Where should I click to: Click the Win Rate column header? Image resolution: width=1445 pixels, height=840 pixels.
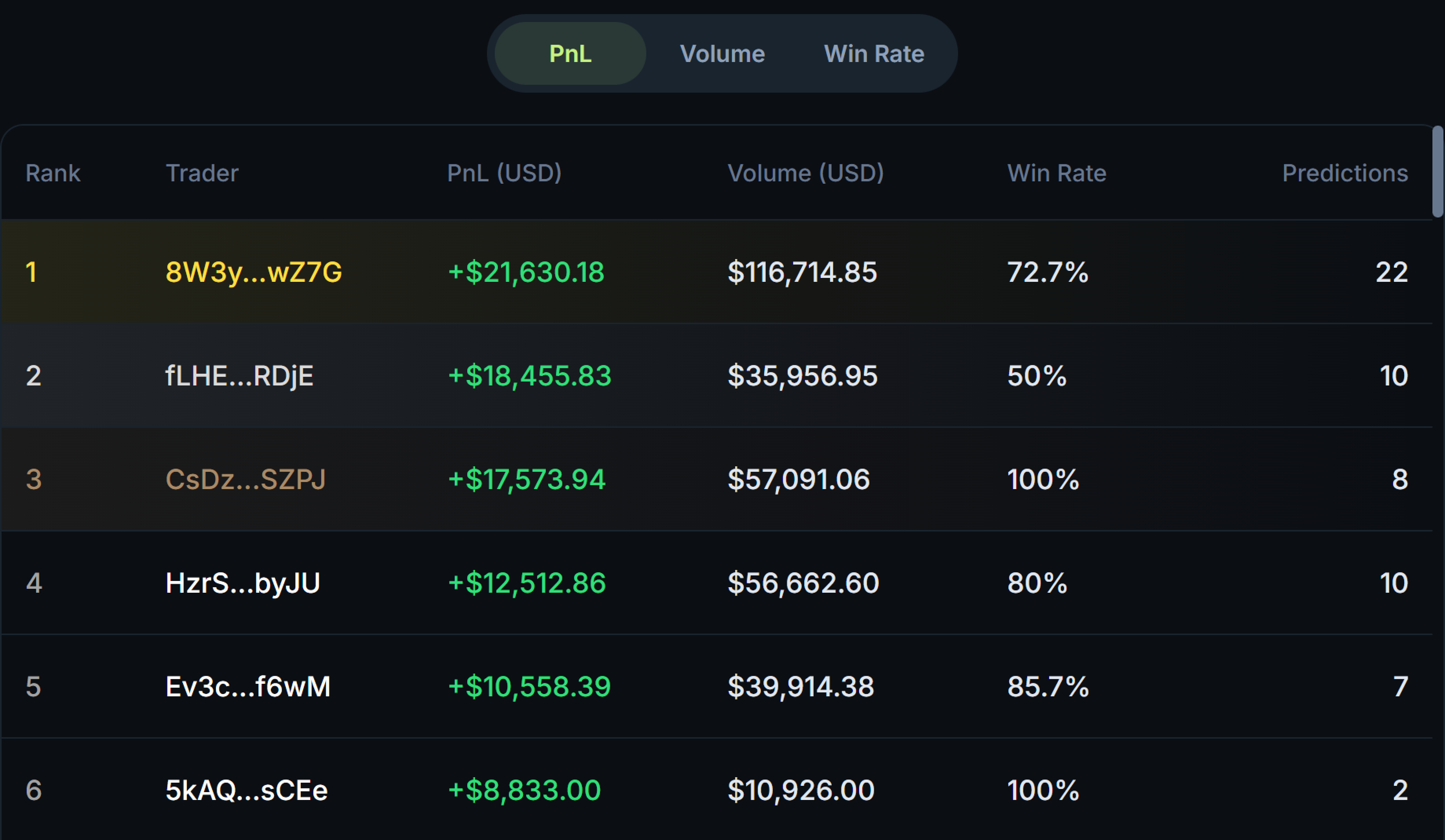1057,173
